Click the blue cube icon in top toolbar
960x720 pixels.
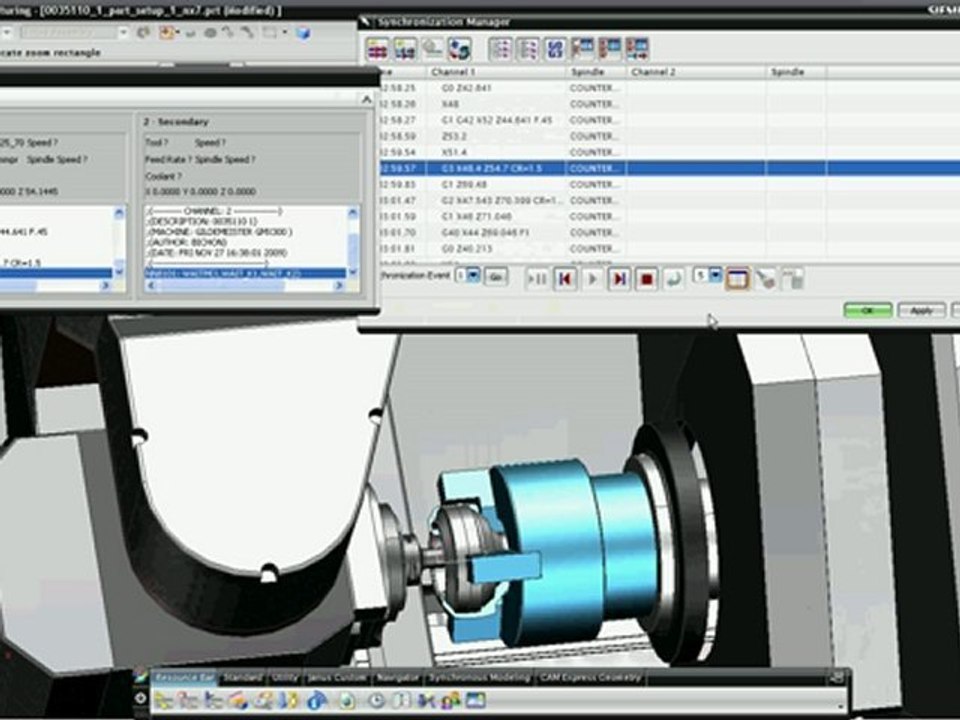[303, 32]
